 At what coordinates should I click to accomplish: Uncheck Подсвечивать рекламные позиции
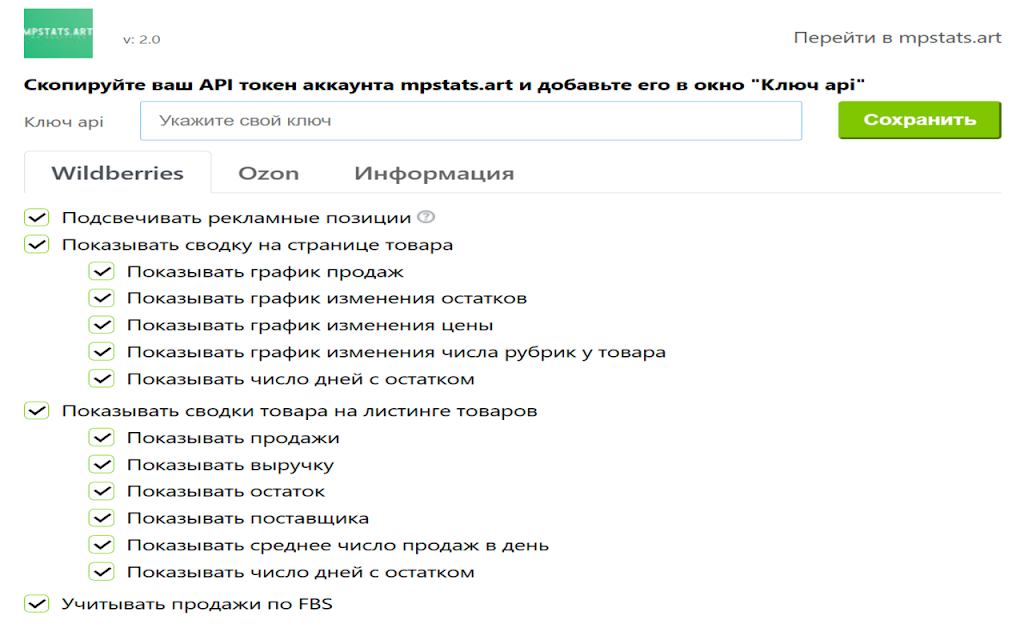37,217
